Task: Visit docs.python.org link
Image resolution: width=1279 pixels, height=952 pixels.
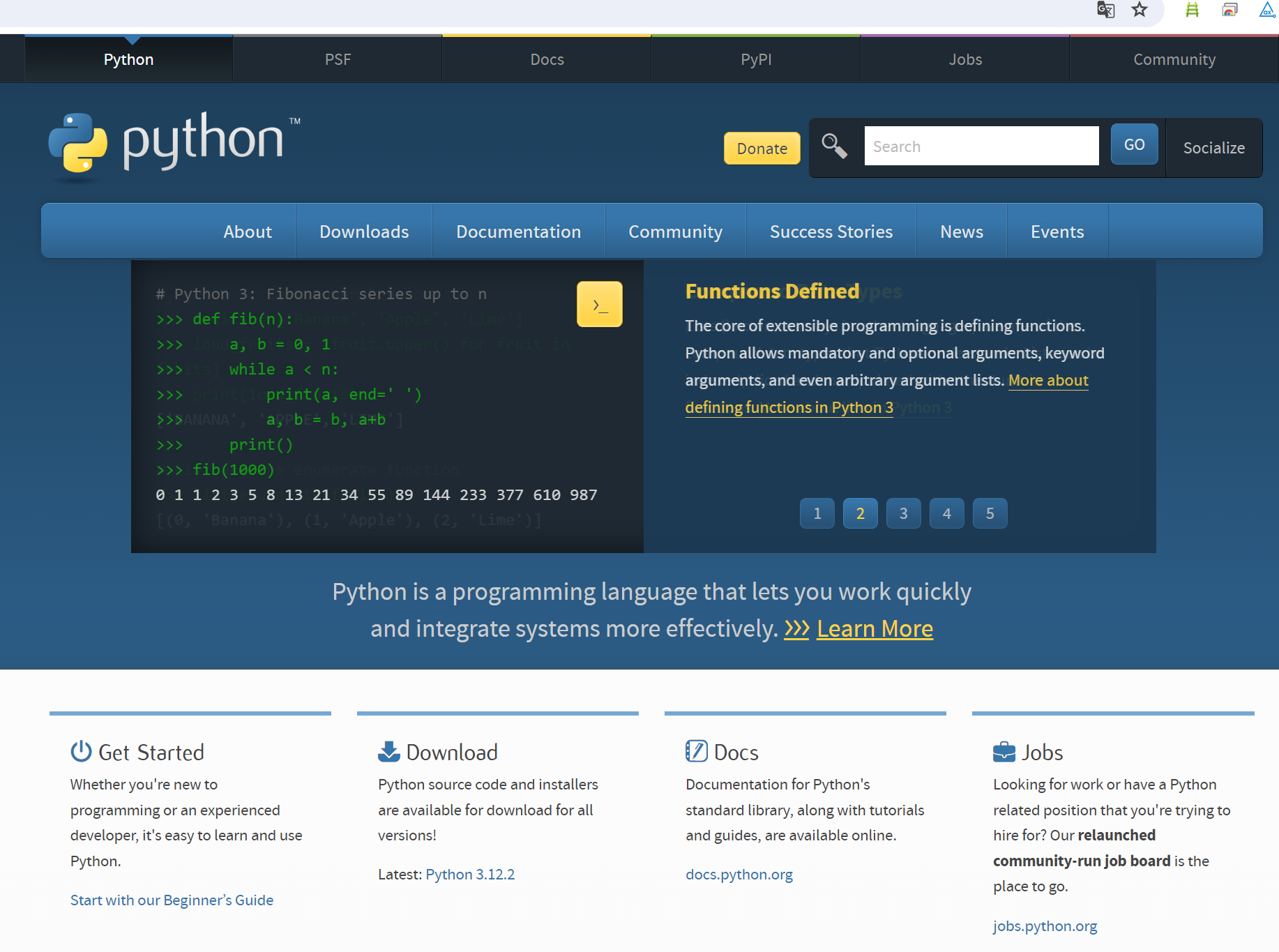Action: click(x=739, y=874)
